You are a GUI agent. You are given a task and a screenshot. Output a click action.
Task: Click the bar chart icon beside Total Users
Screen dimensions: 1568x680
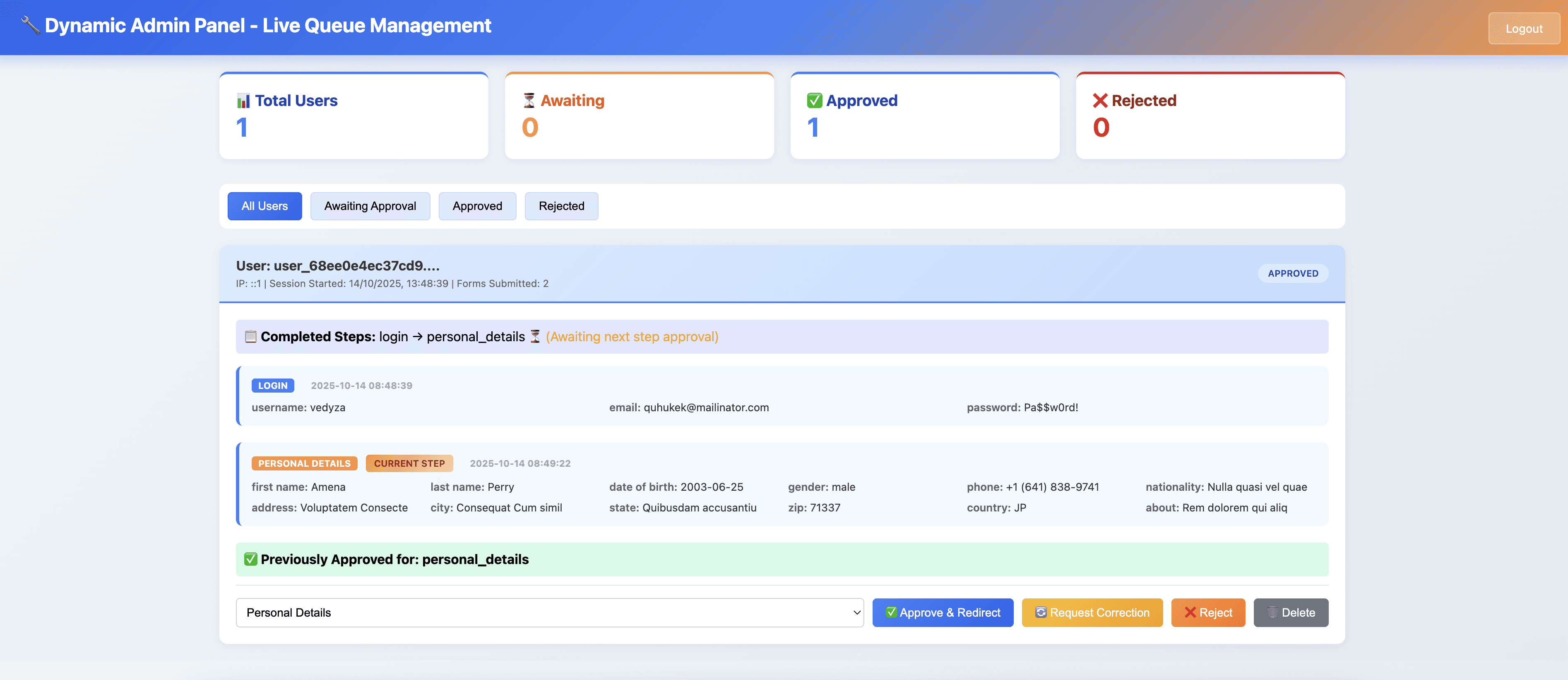pyautogui.click(x=243, y=101)
